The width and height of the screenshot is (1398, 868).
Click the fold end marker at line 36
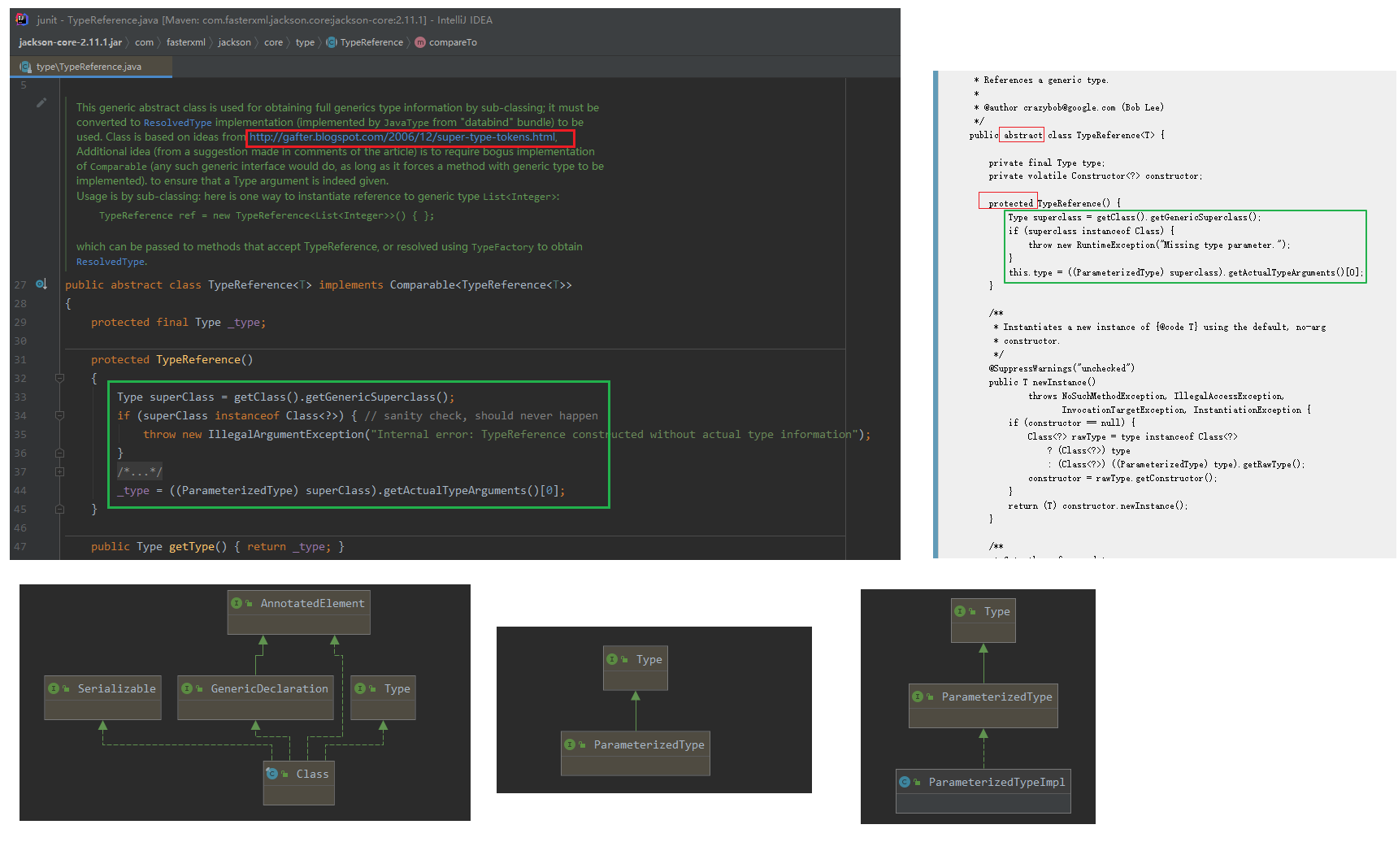point(59,453)
